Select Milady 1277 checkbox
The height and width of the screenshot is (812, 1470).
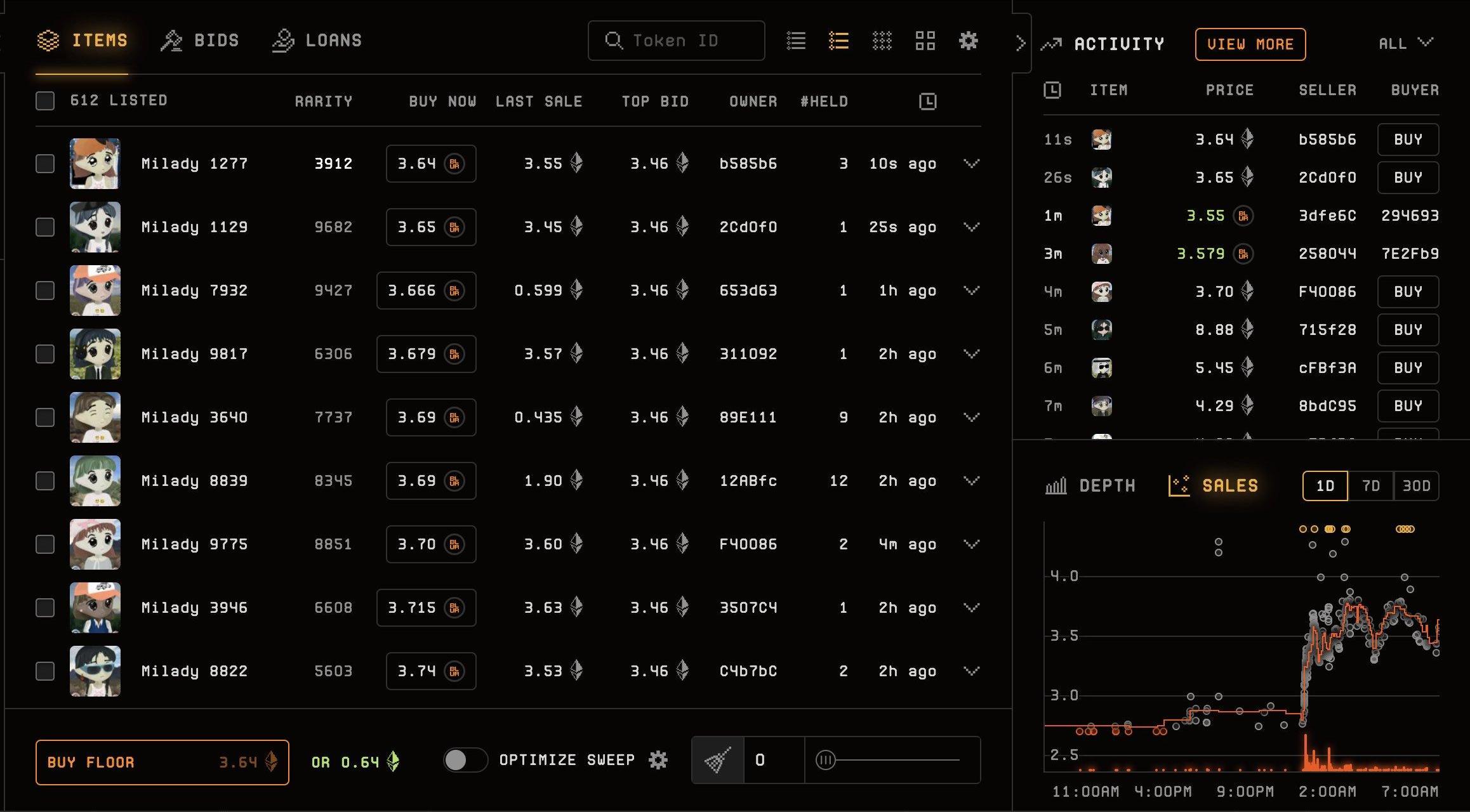(45, 164)
